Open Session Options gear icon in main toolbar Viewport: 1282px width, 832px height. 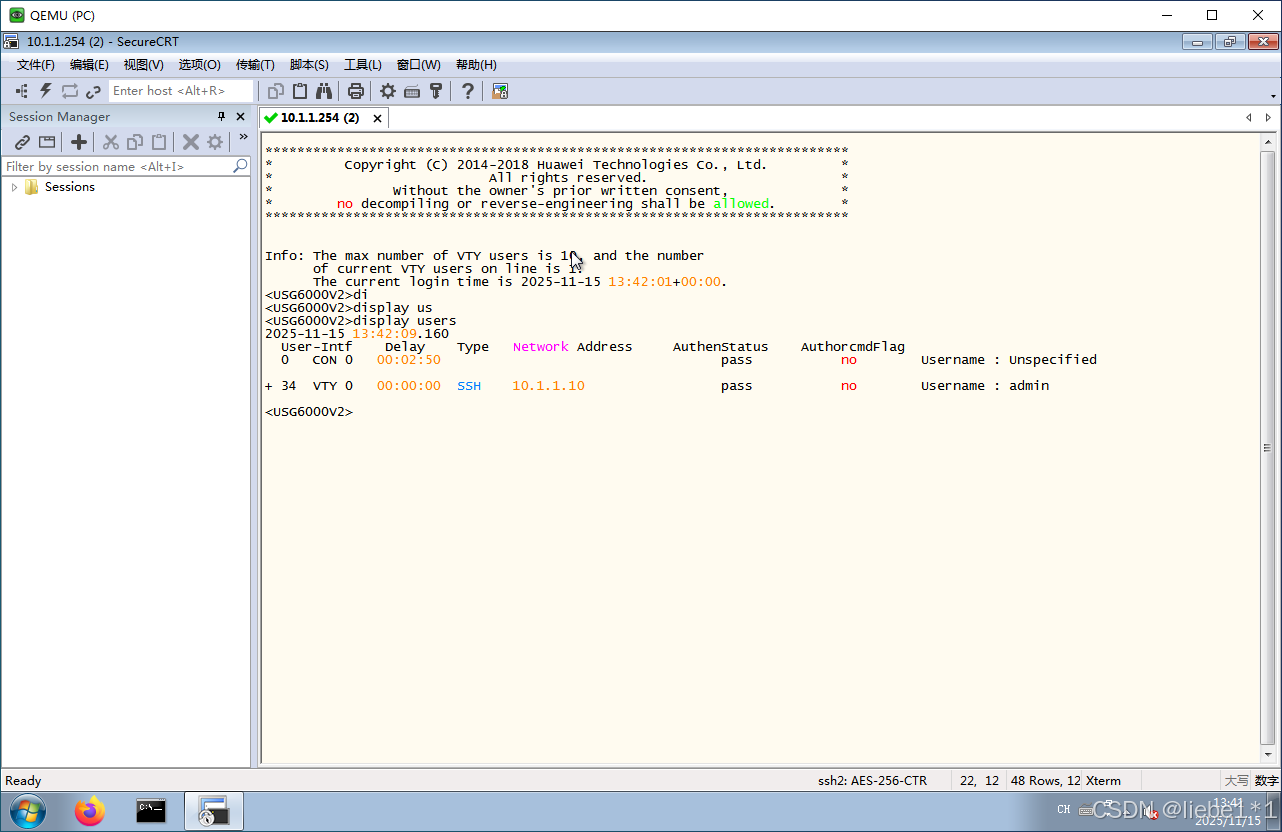(388, 91)
